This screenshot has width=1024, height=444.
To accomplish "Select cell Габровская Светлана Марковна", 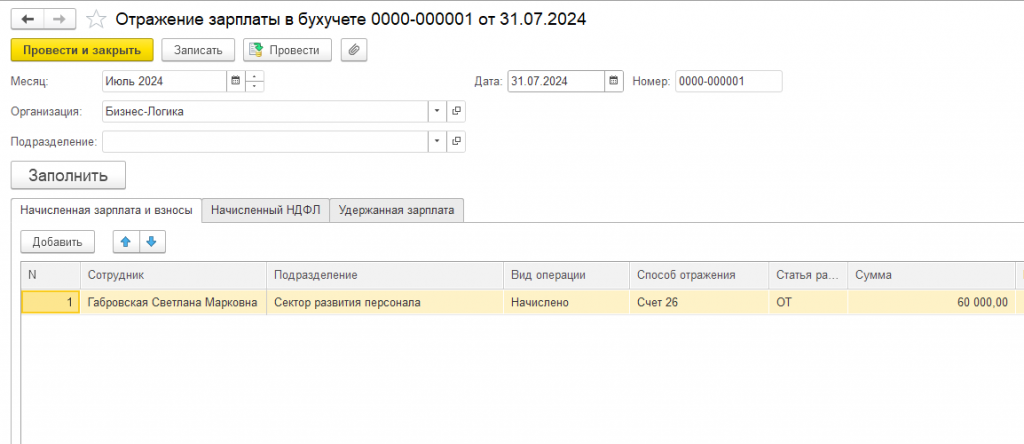I will [x=173, y=302].
